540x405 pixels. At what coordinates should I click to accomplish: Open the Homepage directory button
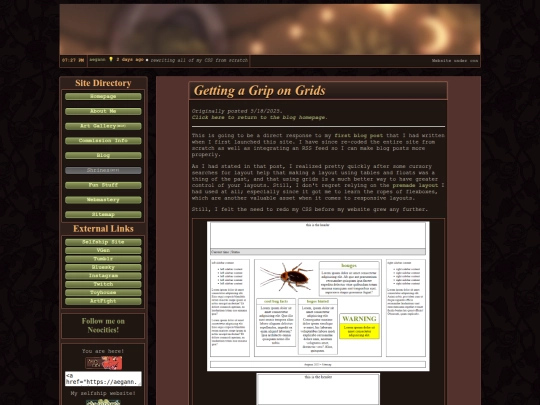click(103, 96)
